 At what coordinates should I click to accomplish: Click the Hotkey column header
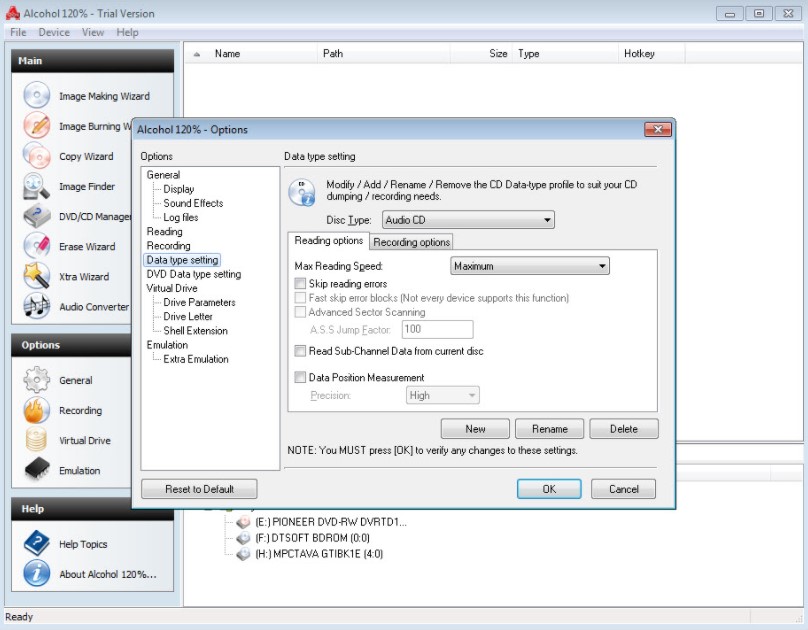(x=652, y=54)
